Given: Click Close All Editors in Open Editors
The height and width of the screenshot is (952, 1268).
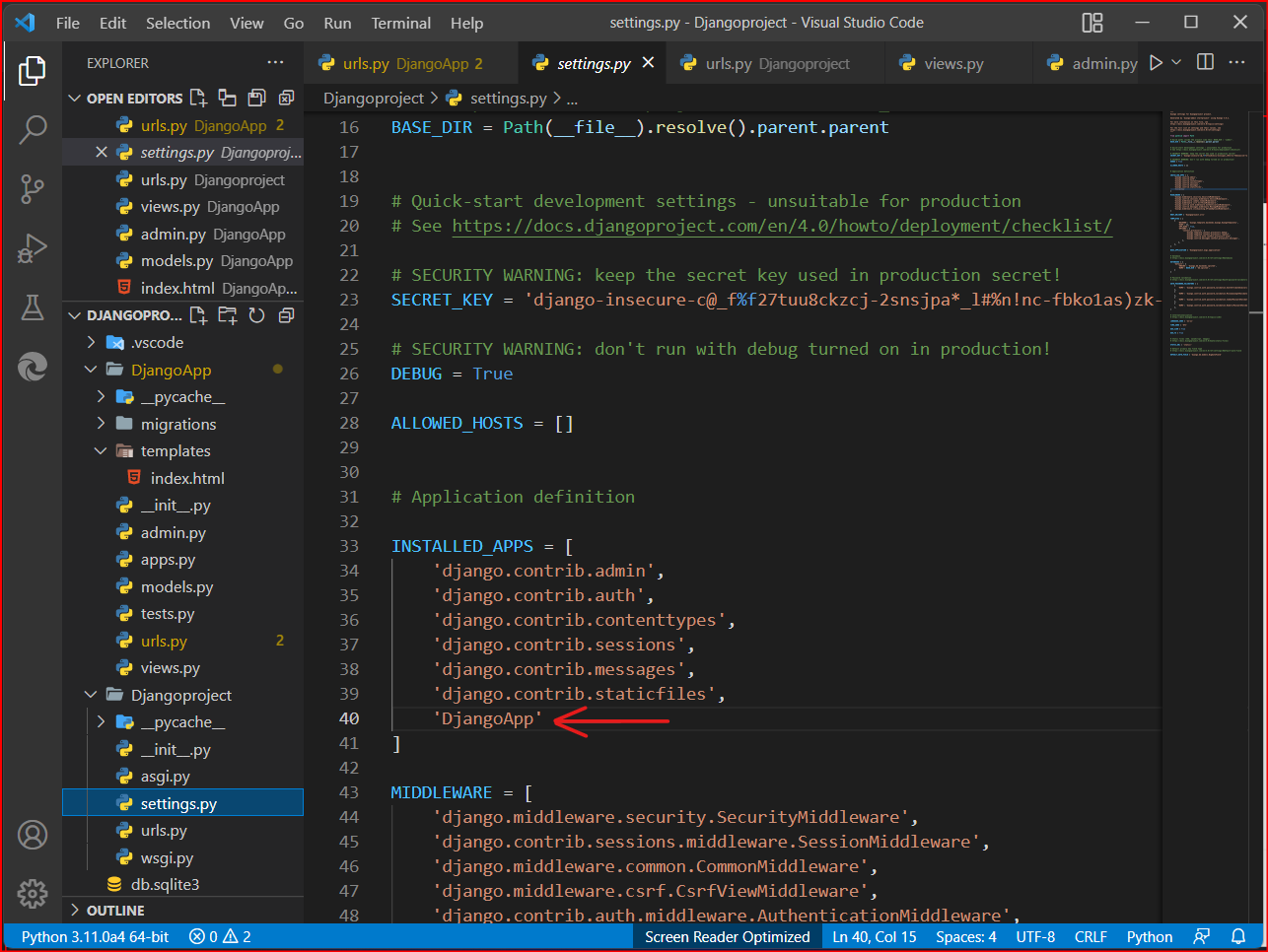Looking at the screenshot, I should tap(287, 98).
